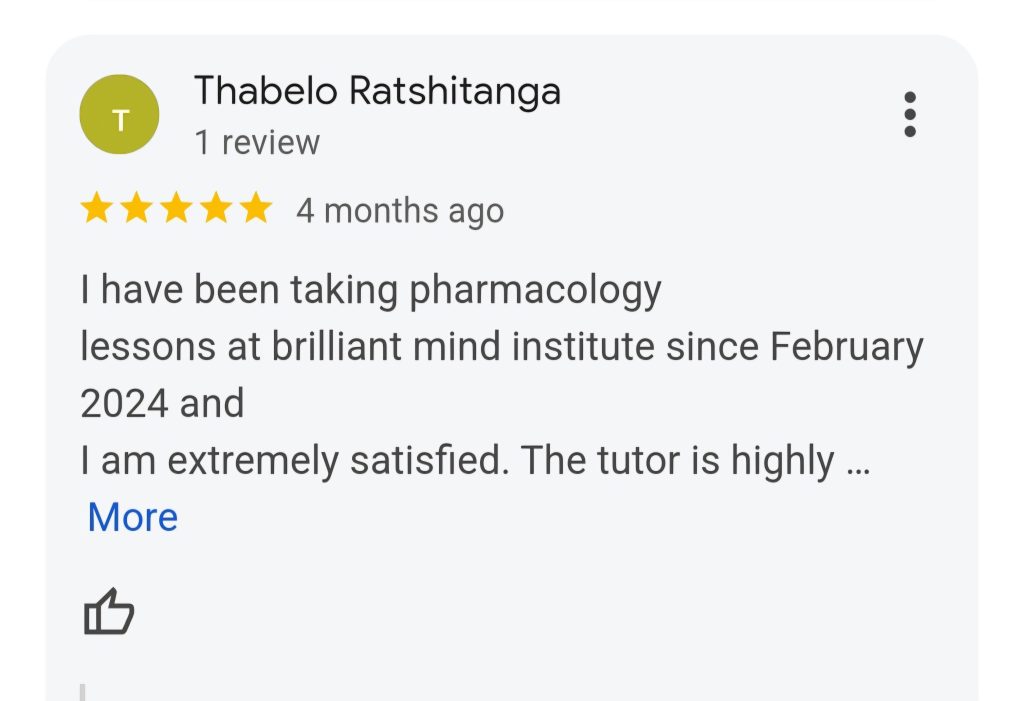Like the review with thumbs-up icon
The width and height of the screenshot is (1024, 701).
click(108, 612)
